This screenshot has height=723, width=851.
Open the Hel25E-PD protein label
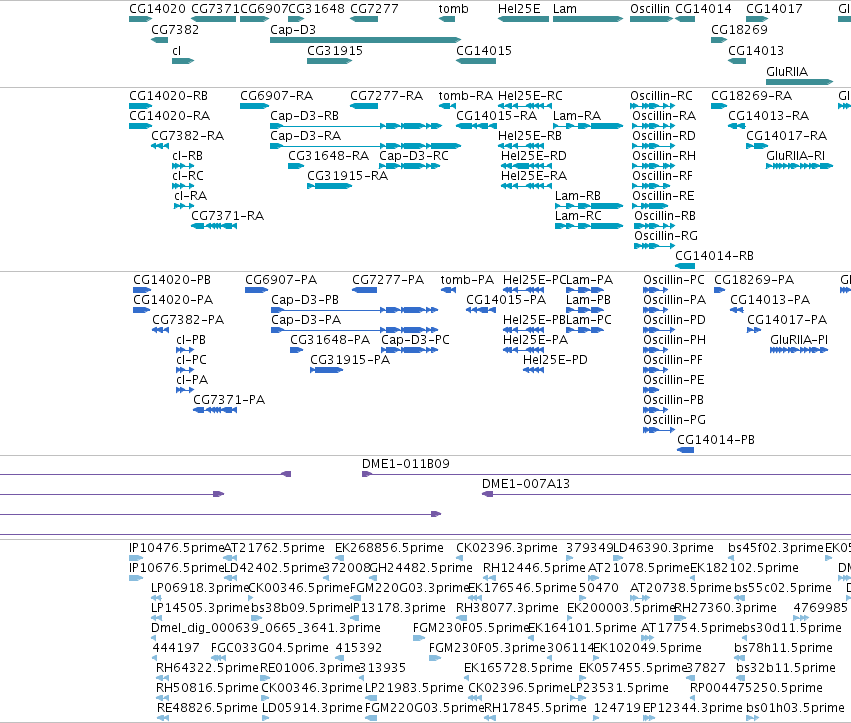[555, 360]
